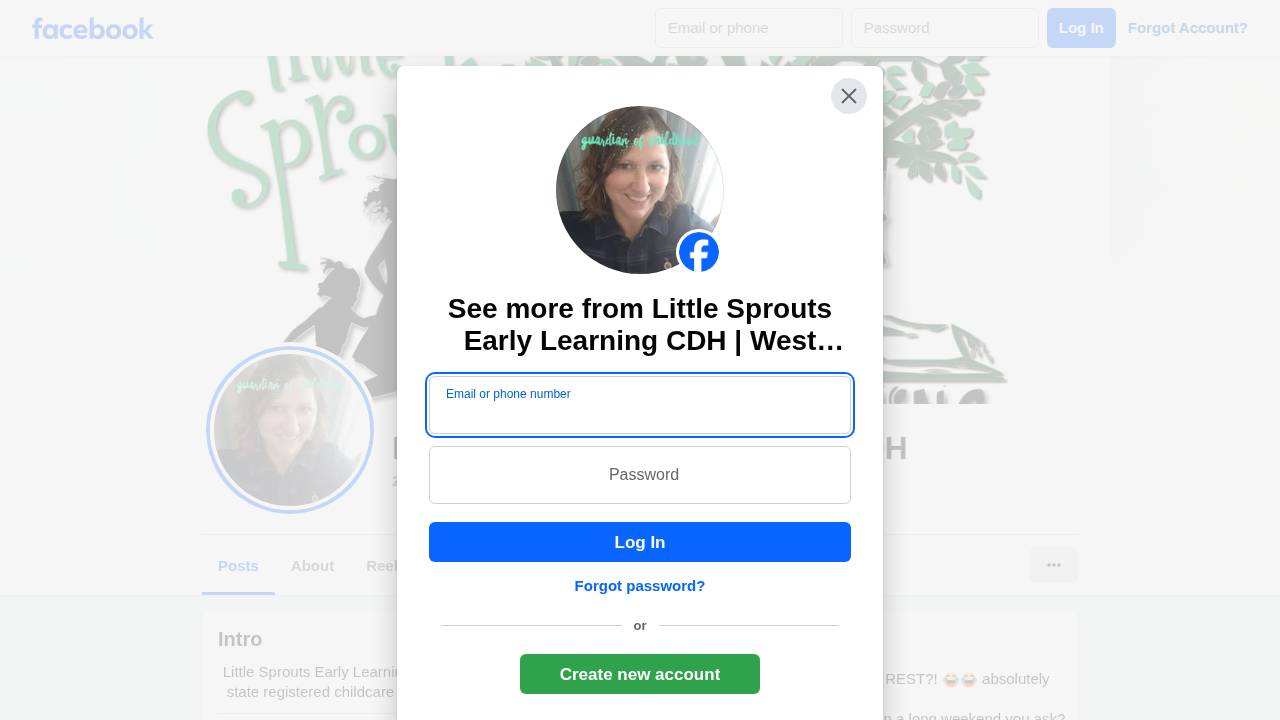Click header Email or phone input

749,28
